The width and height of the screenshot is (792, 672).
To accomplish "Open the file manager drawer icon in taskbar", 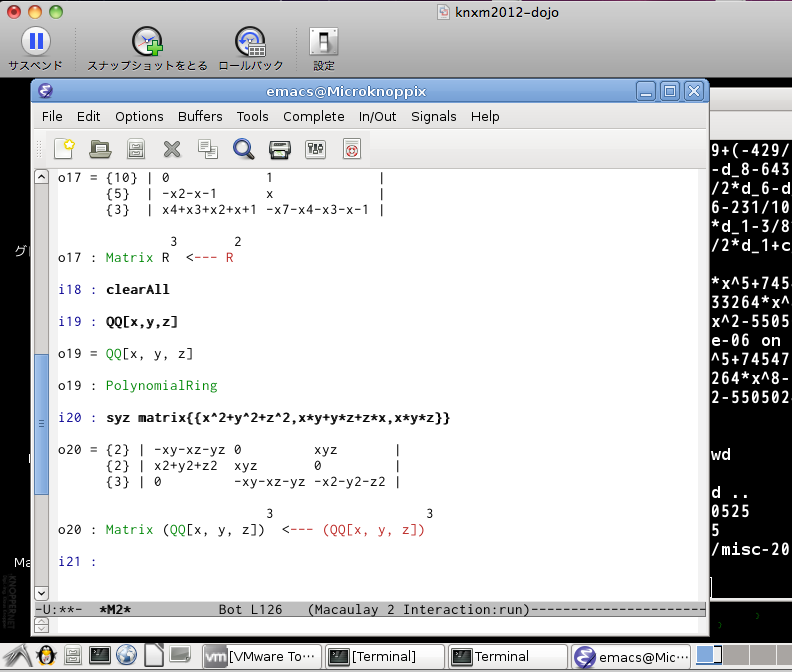I will point(73,656).
